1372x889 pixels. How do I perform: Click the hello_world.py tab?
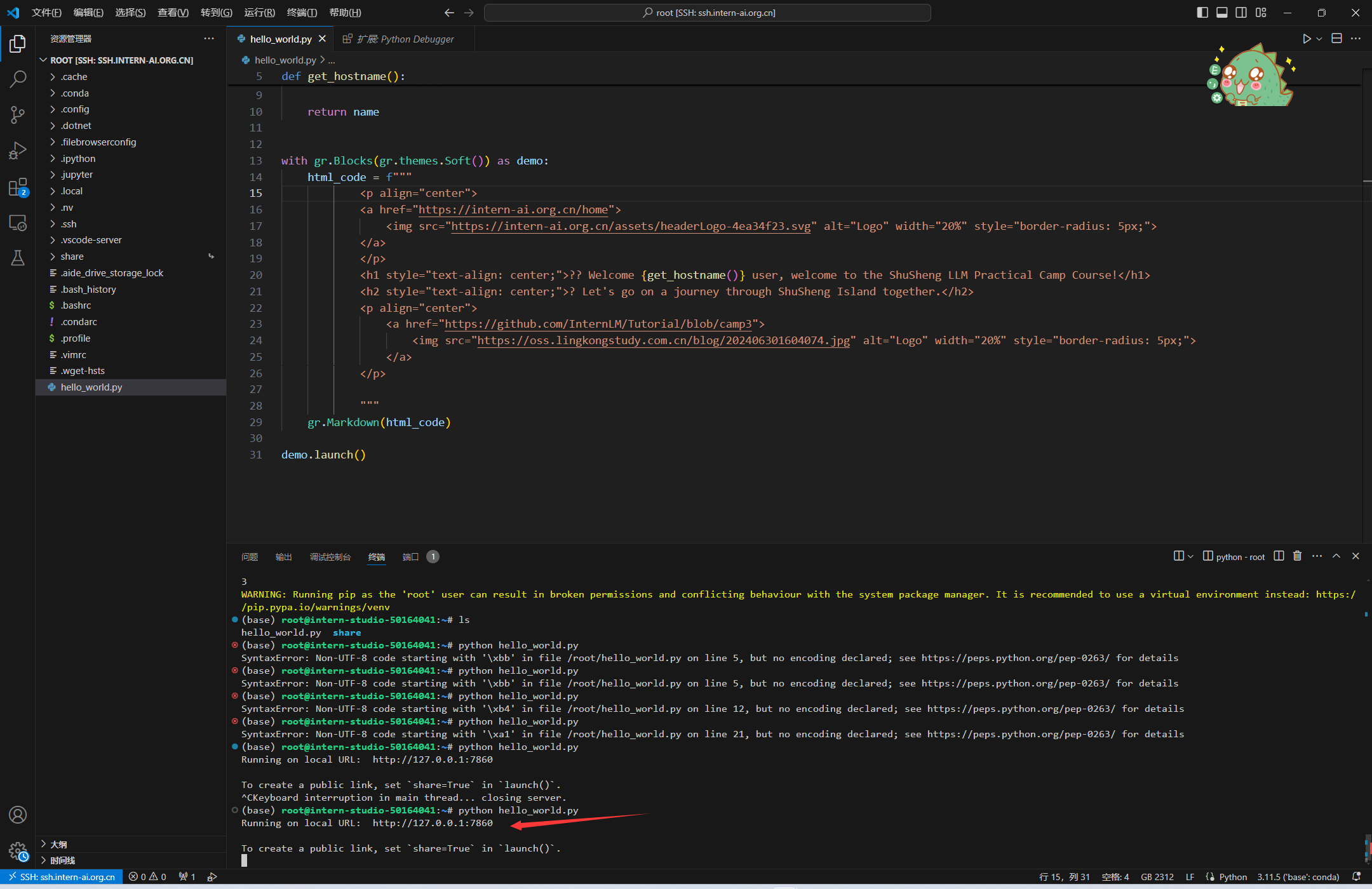[280, 39]
